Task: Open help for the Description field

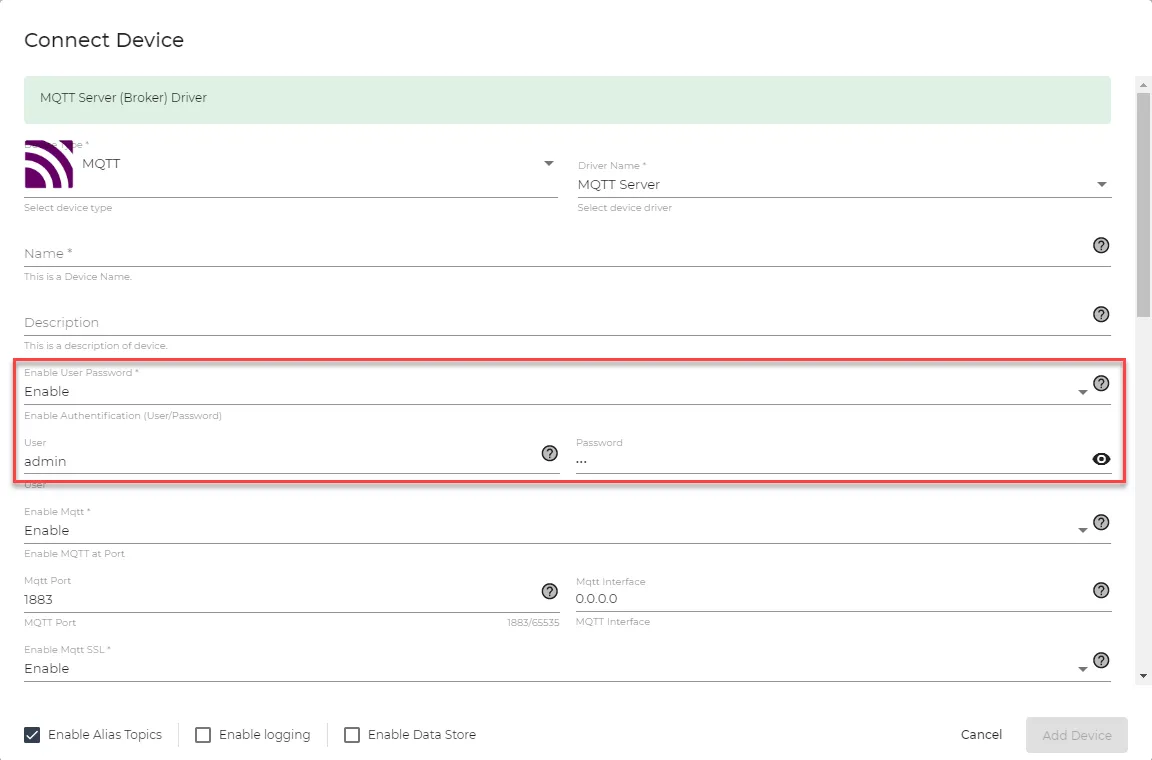Action: (1101, 315)
